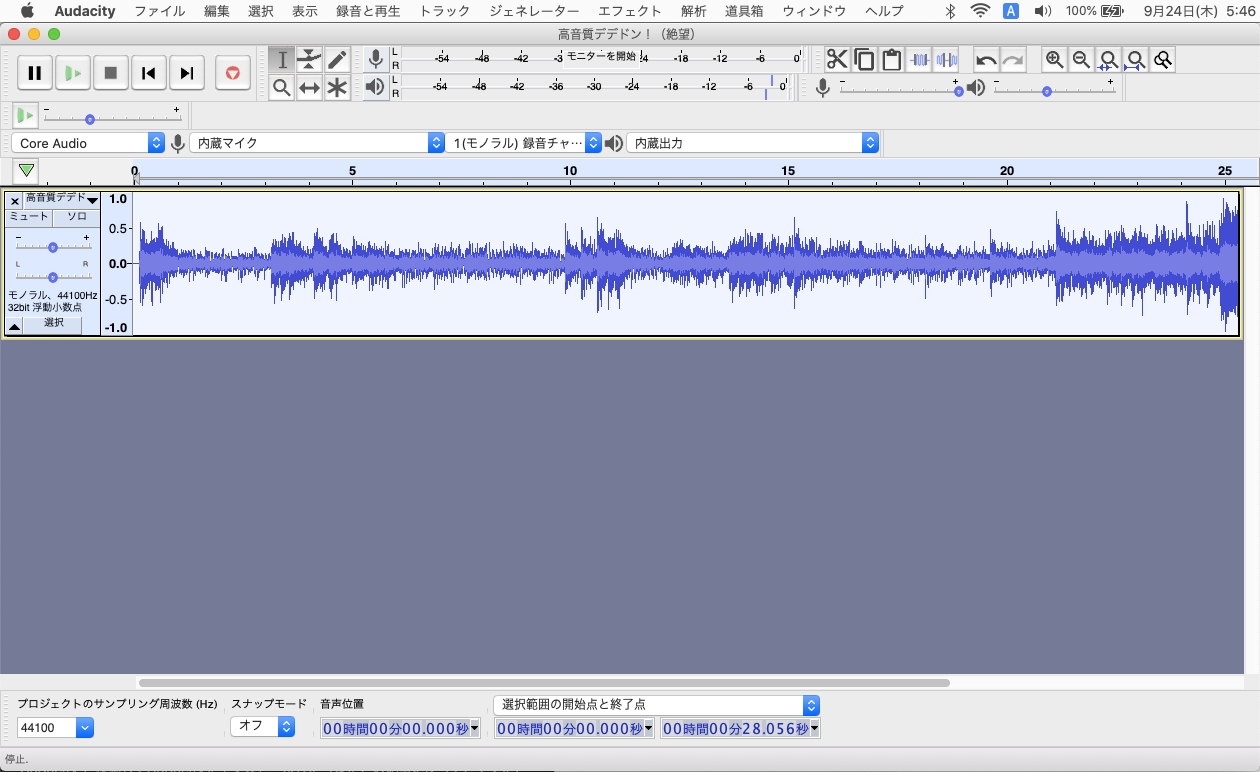Image resolution: width=1260 pixels, height=772 pixels.
Task: Open the 内蔵出力 playback device dropdown
Action: point(752,143)
